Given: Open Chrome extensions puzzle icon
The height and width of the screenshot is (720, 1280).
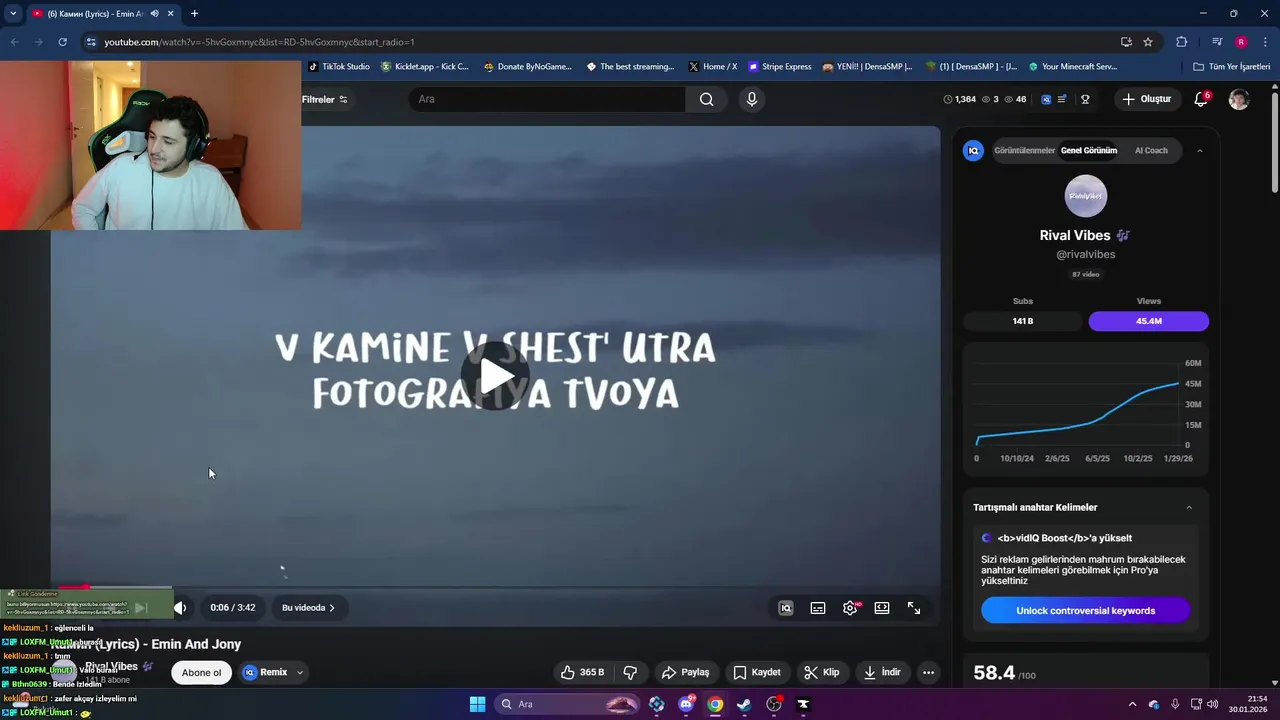Looking at the screenshot, I should point(1182,42).
